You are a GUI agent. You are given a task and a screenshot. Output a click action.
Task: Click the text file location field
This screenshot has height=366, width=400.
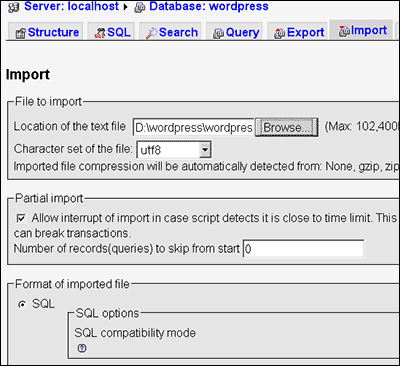pyautogui.click(x=194, y=128)
